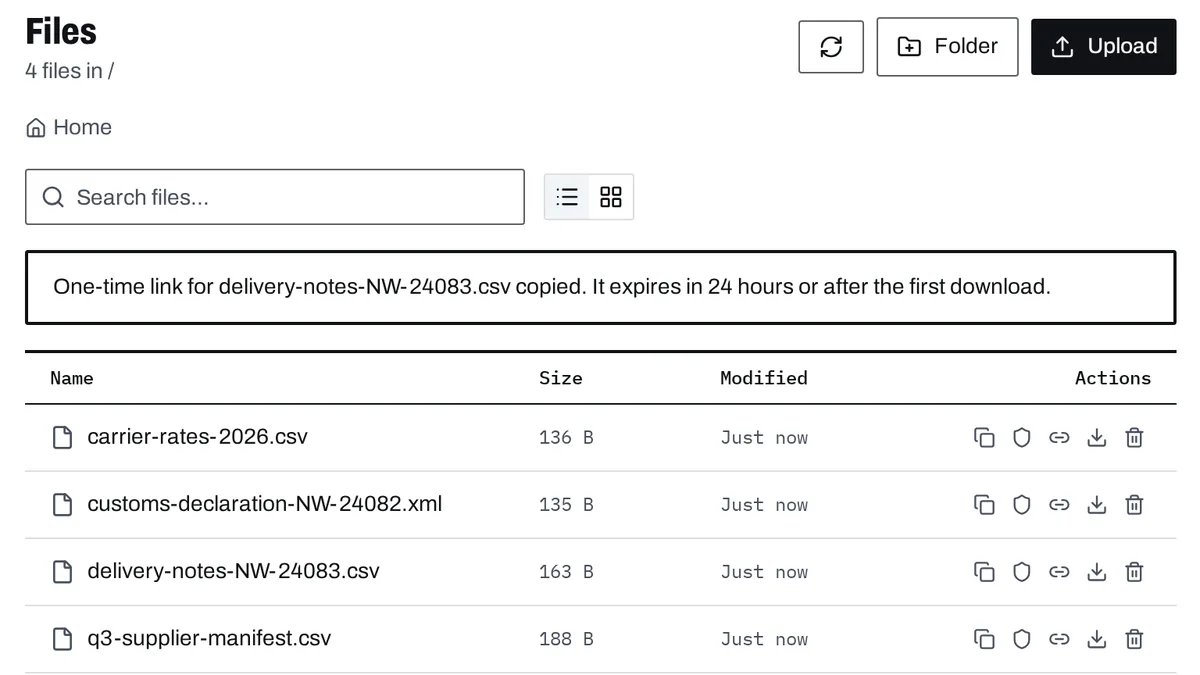
Task: Click the 135 B size value
Action: pyautogui.click(x=566, y=504)
